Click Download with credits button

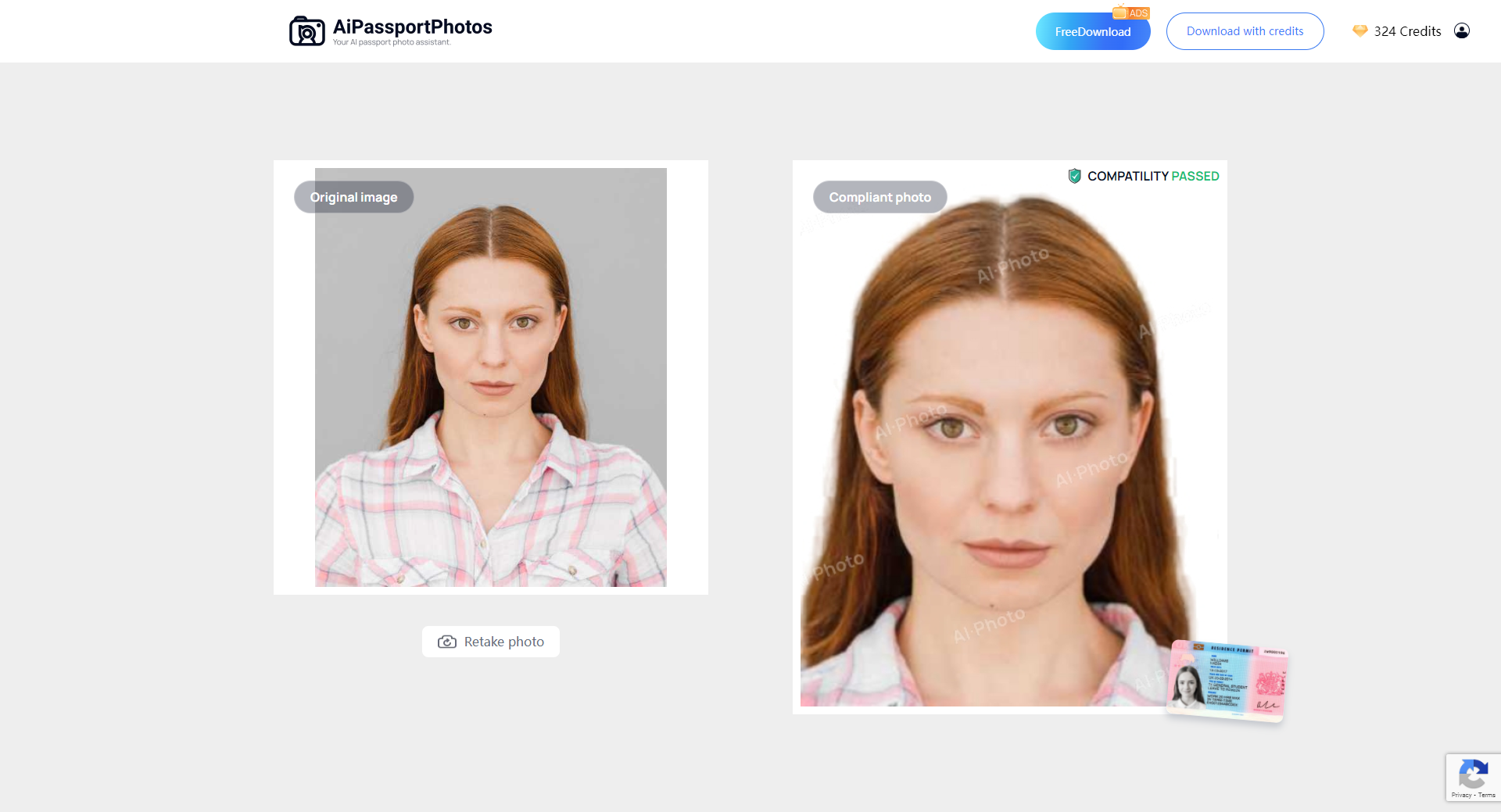[x=1245, y=31]
